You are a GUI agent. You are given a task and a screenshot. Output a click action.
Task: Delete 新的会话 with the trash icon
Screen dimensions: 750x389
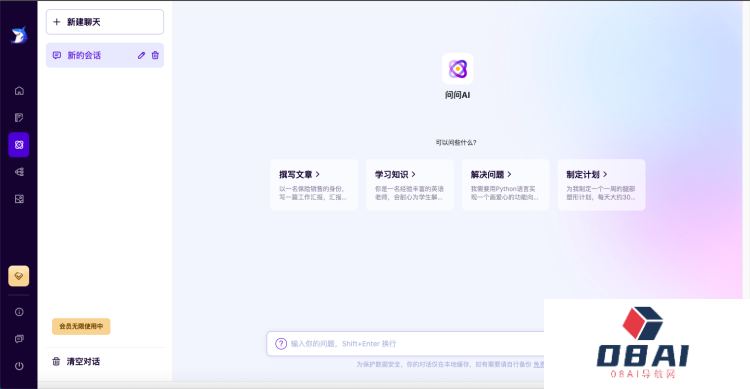pos(155,56)
